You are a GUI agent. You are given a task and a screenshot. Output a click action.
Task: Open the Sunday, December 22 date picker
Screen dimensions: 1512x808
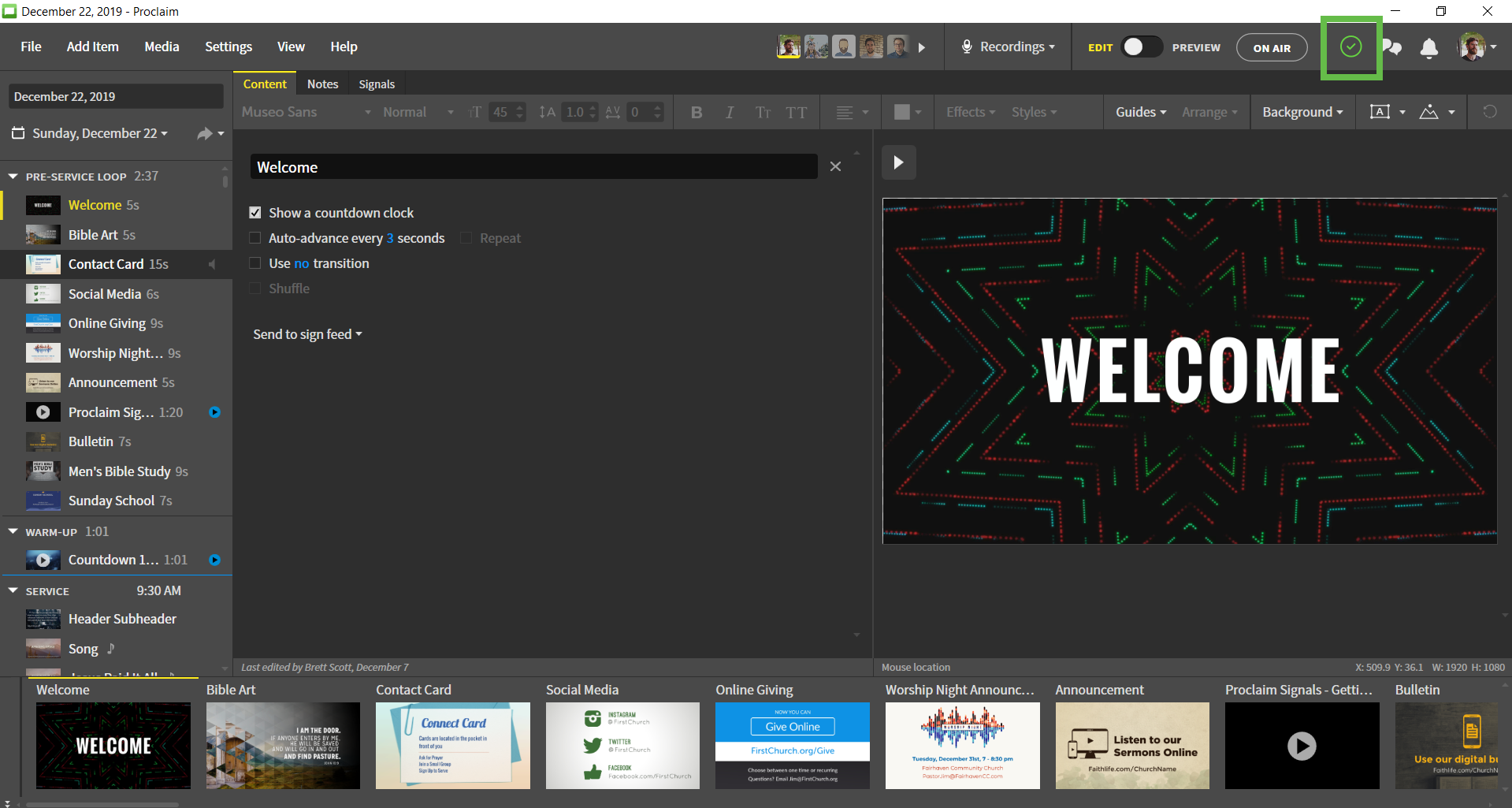tap(100, 133)
